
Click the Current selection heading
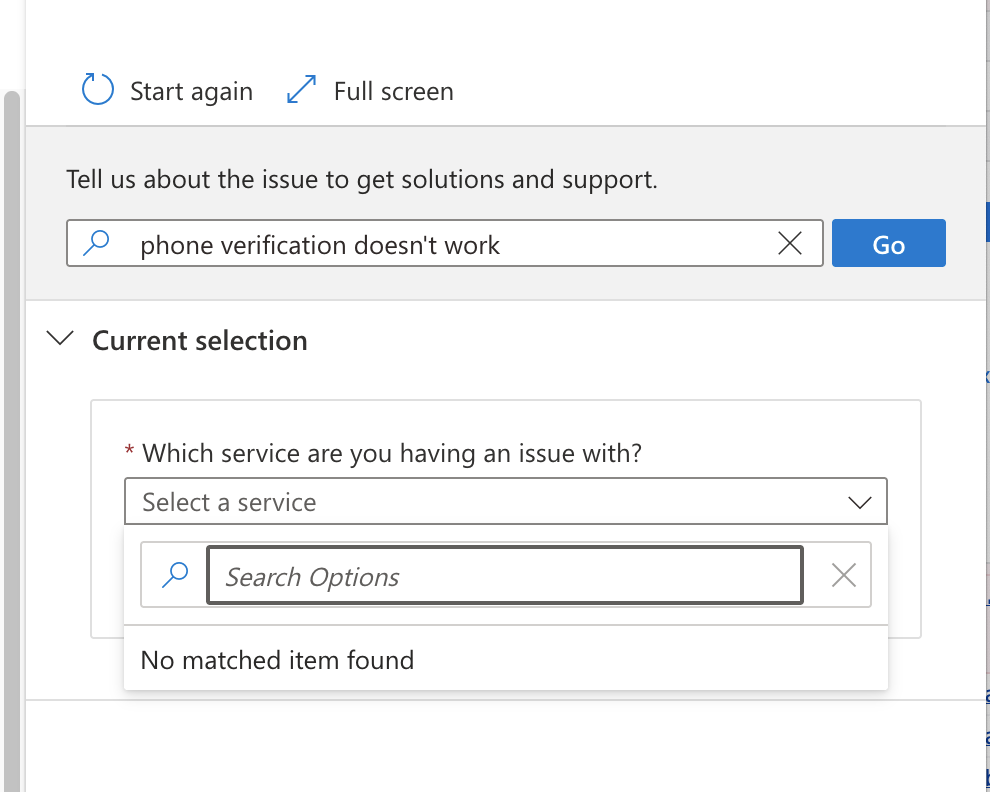[x=199, y=341]
